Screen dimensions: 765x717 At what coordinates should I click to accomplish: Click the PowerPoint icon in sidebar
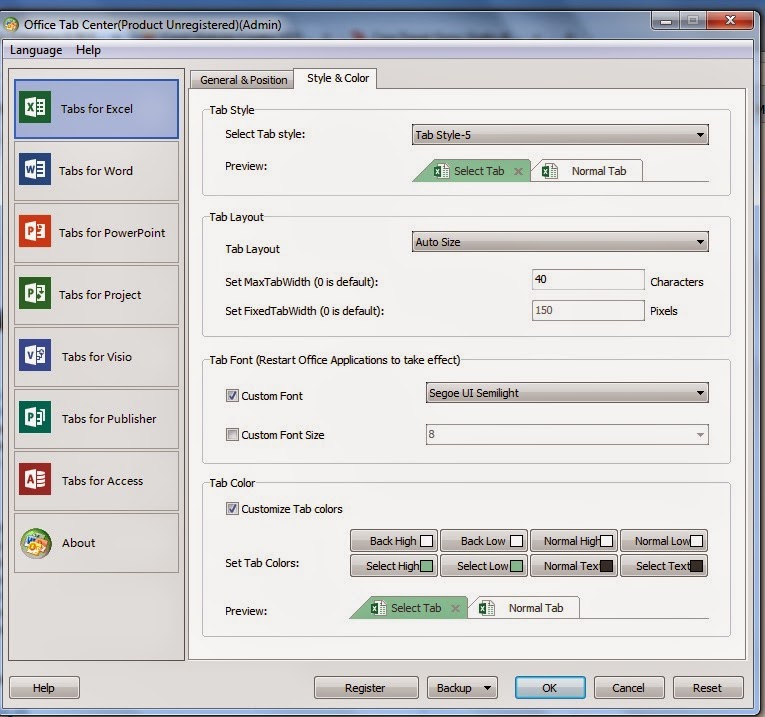(35, 231)
